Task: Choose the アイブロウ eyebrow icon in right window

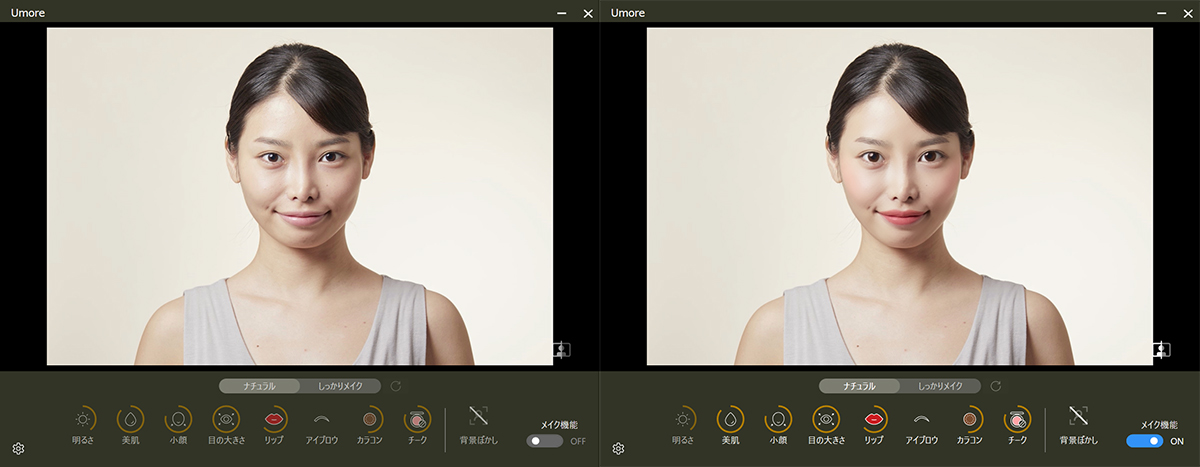Action: pyautogui.click(x=921, y=419)
